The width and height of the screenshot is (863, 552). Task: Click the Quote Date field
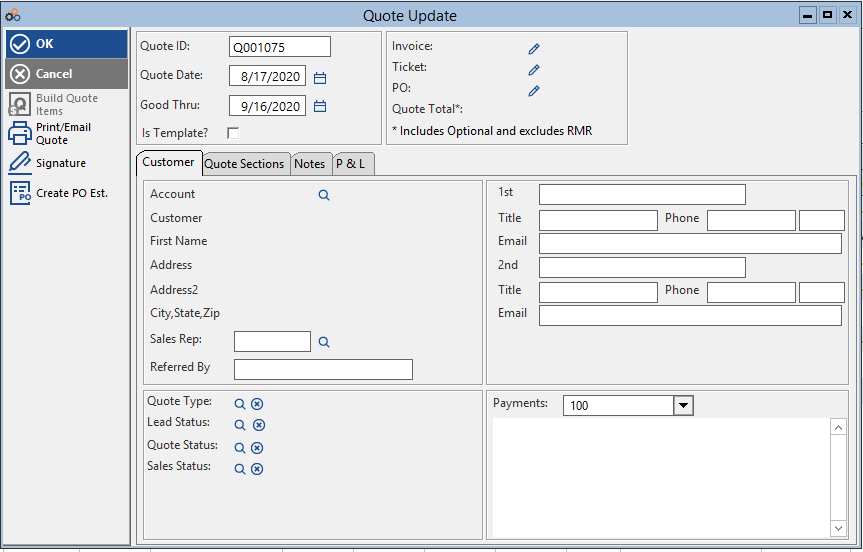click(x=267, y=76)
